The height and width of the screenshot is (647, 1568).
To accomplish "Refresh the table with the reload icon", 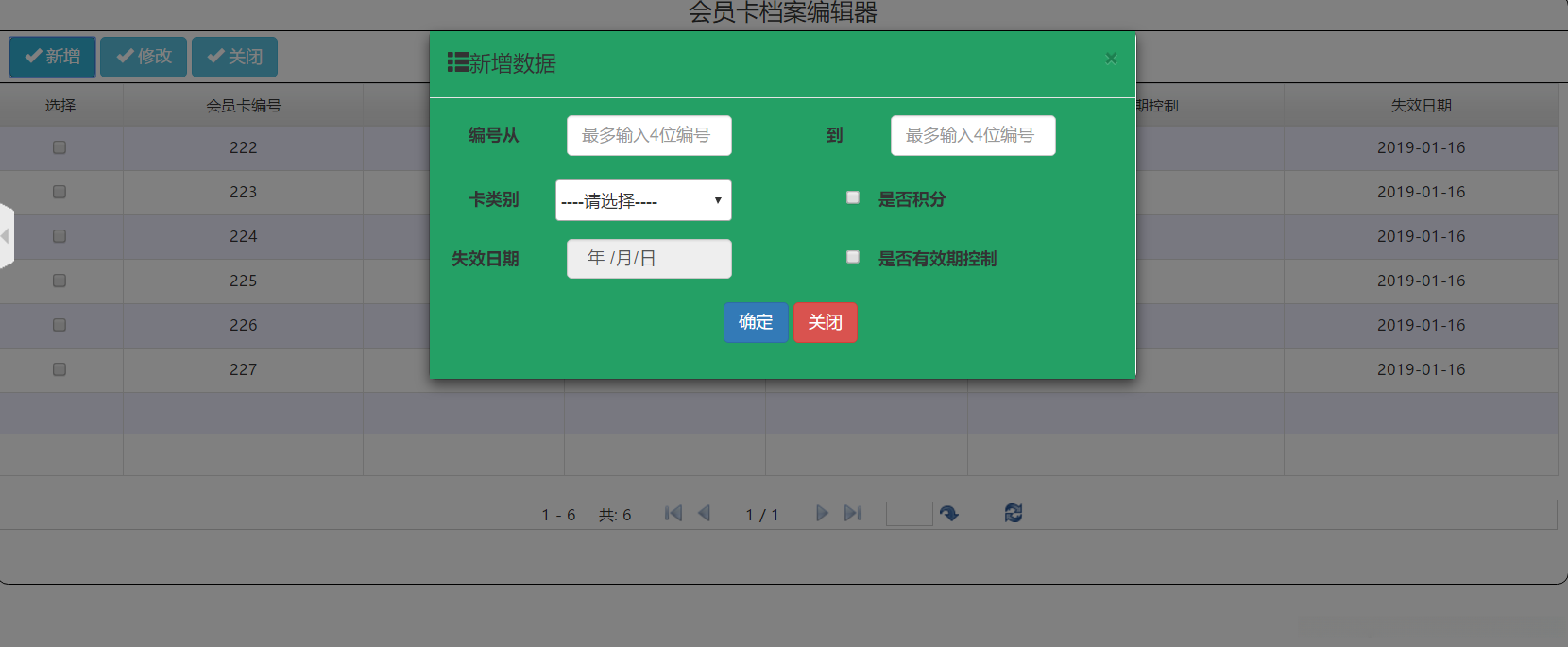I will (1014, 513).
